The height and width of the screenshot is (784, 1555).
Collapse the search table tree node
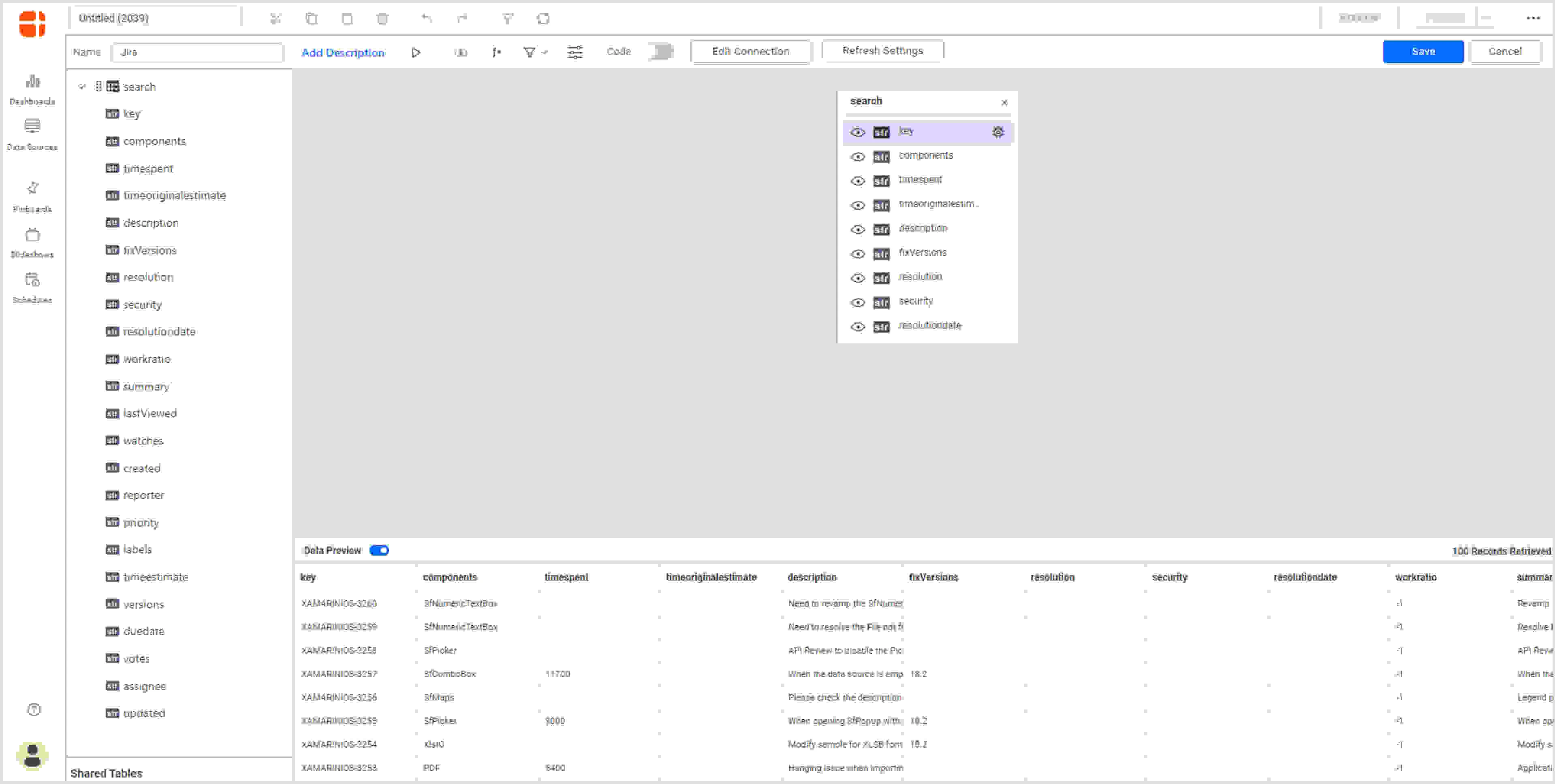point(82,87)
